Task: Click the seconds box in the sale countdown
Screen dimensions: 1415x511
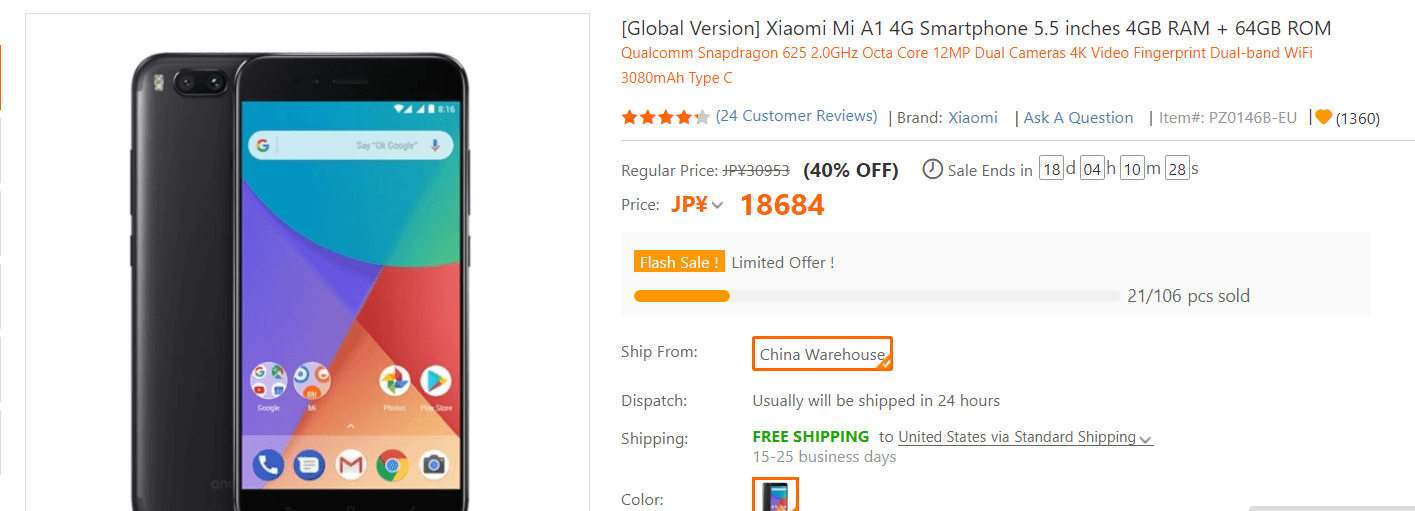Action: (1177, 169)
